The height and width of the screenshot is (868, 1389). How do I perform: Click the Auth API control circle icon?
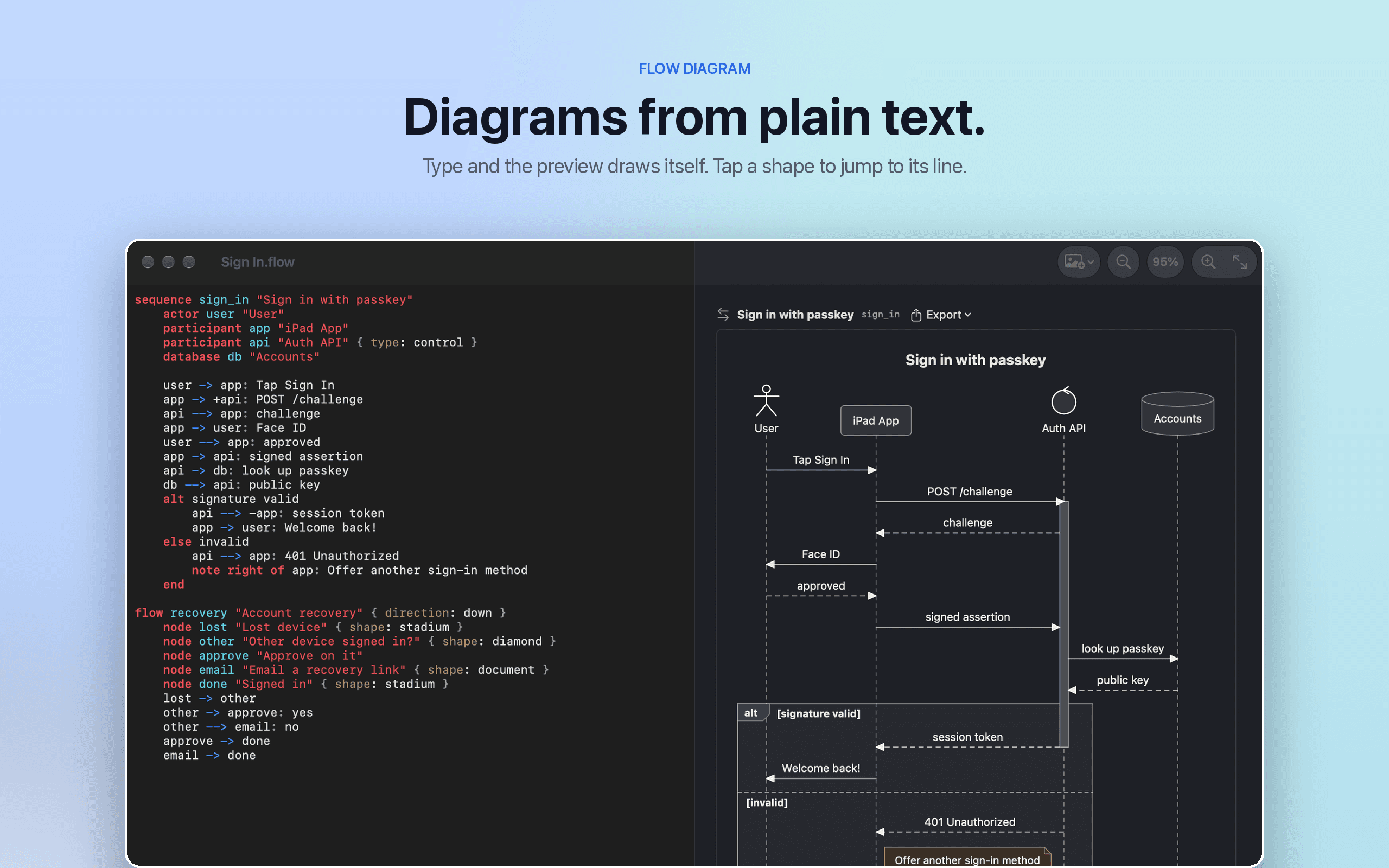(x=1063, y=401)
